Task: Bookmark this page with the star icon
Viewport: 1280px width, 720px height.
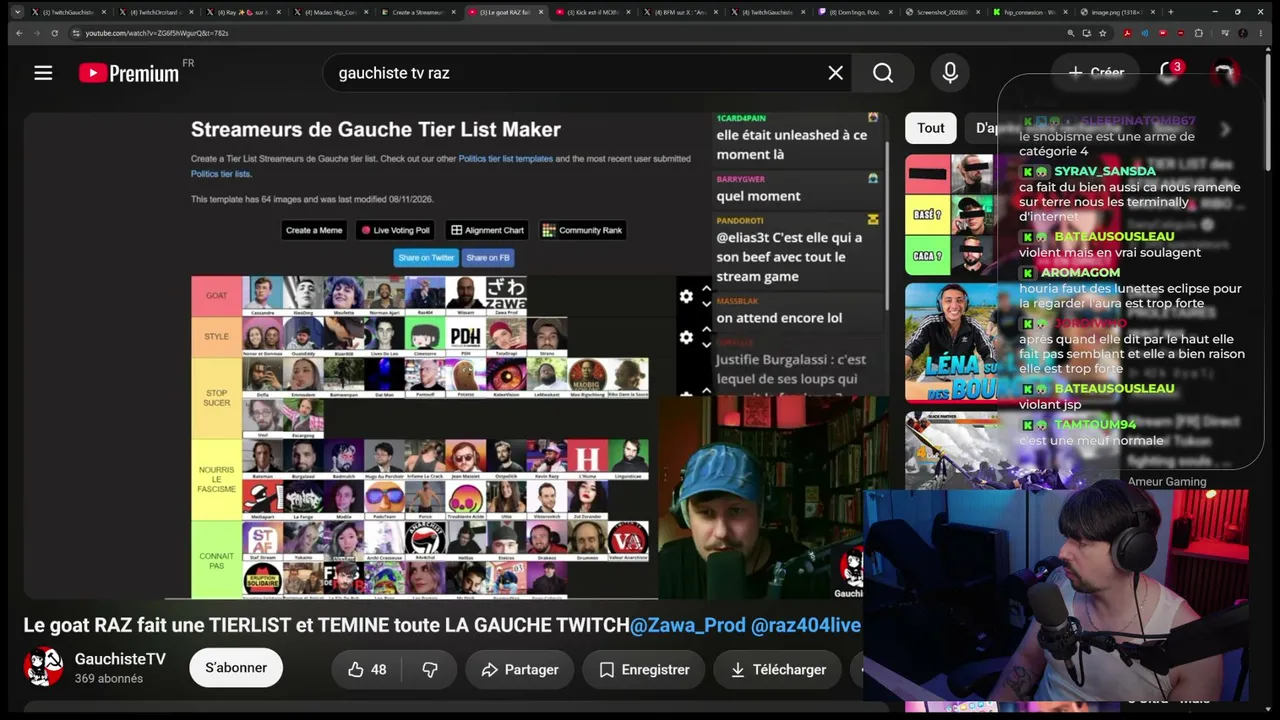Action: click(1103, 33)
